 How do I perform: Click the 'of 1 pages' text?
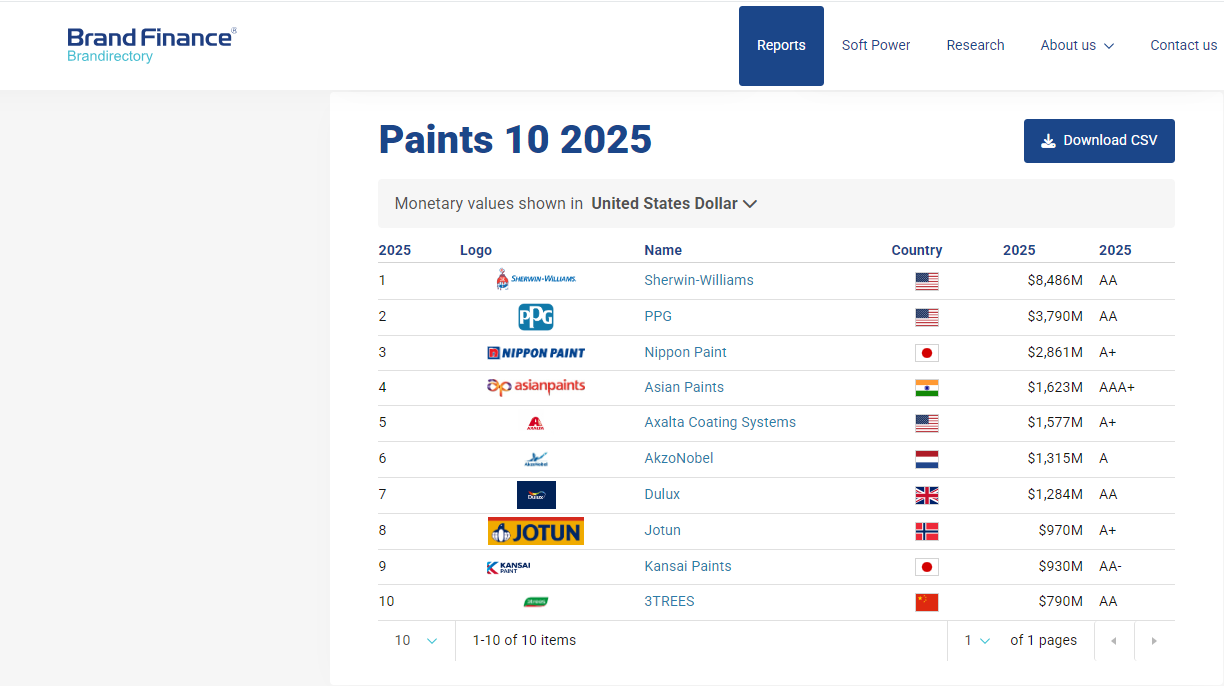[x=1044, y=640]
